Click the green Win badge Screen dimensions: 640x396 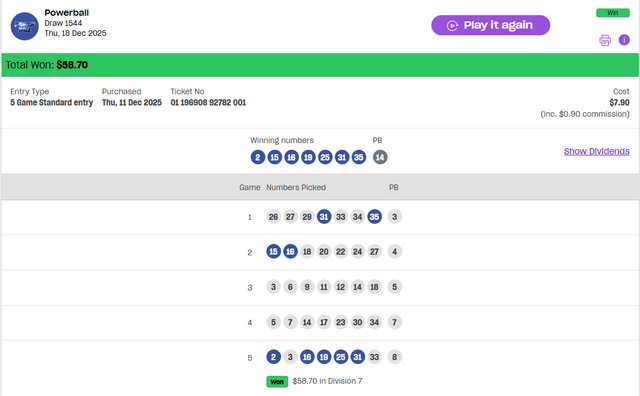[613, 13]
